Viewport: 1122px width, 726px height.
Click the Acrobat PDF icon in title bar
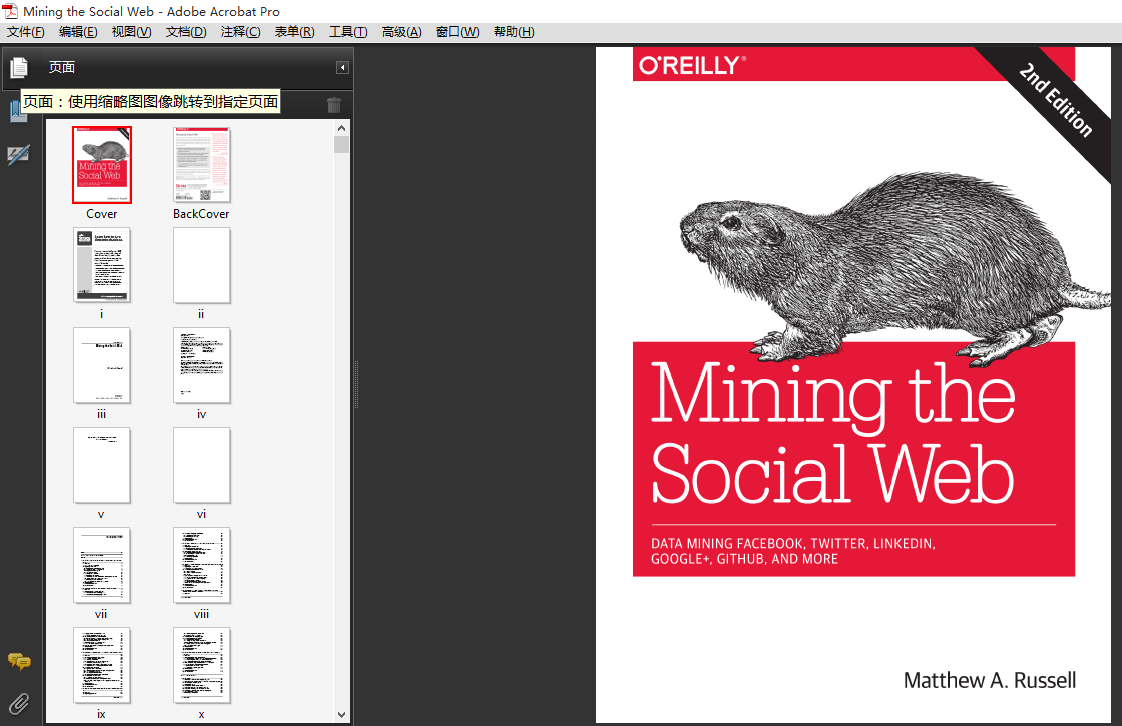point(10,11)
